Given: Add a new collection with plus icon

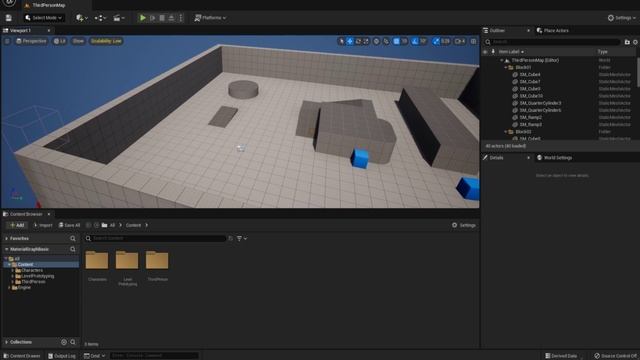Looking at the screenshot, I should tap(64, 342).
